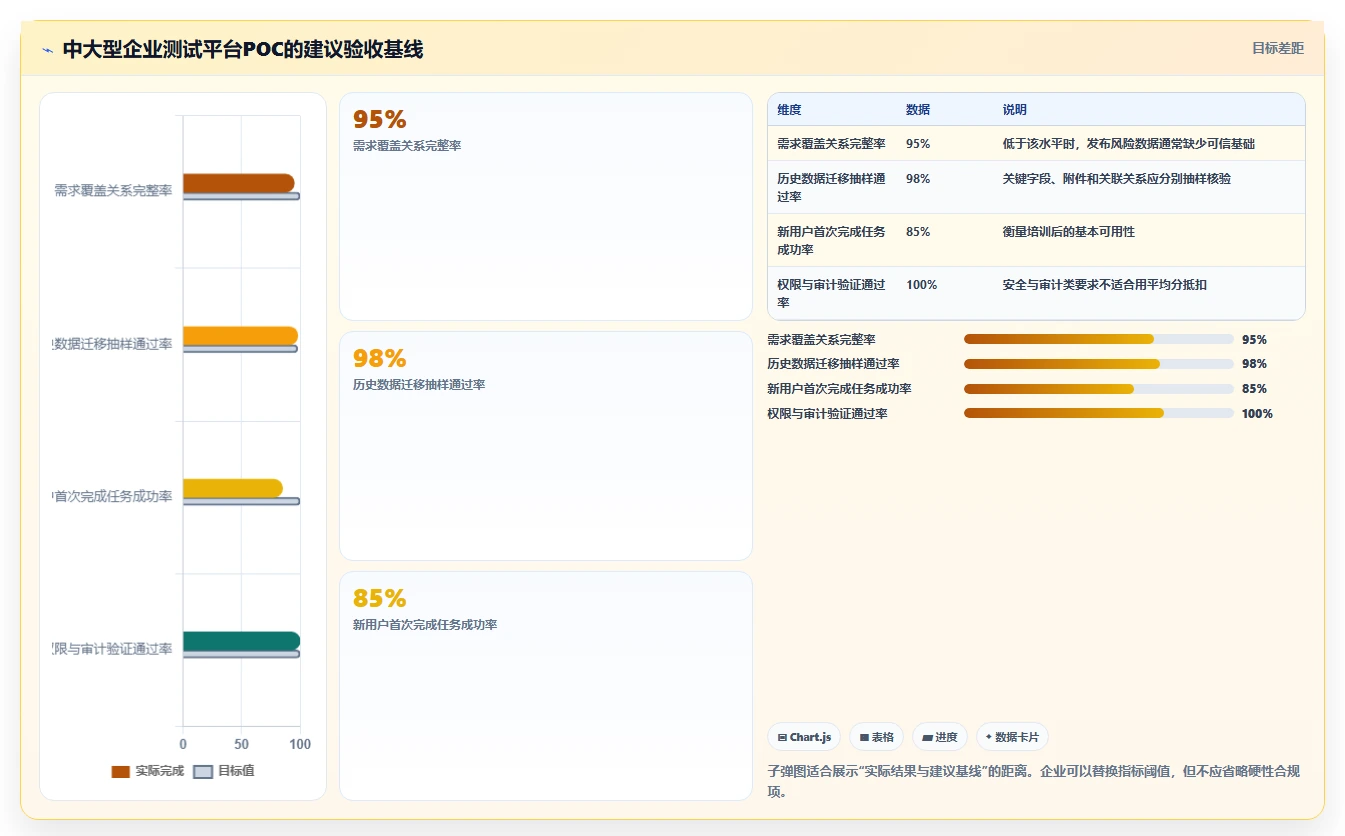Click the 进度 tag
The image size is (1345, 836).
(x=940, y=737)
